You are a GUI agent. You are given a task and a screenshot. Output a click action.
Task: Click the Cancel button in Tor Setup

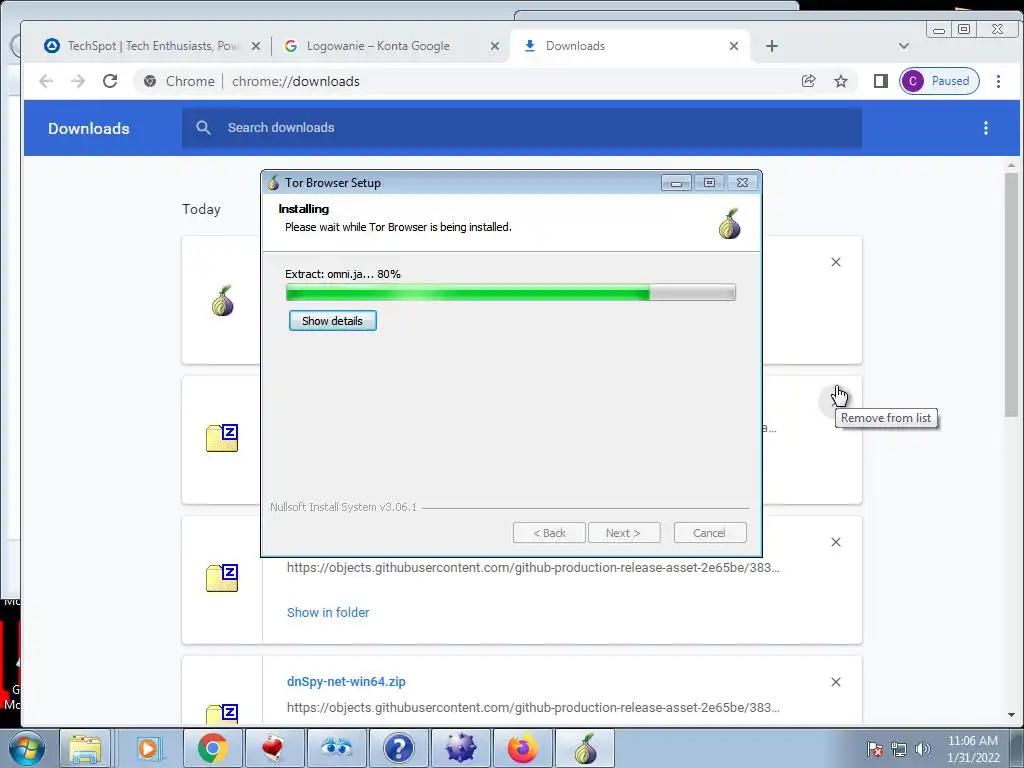pos(709,533)
